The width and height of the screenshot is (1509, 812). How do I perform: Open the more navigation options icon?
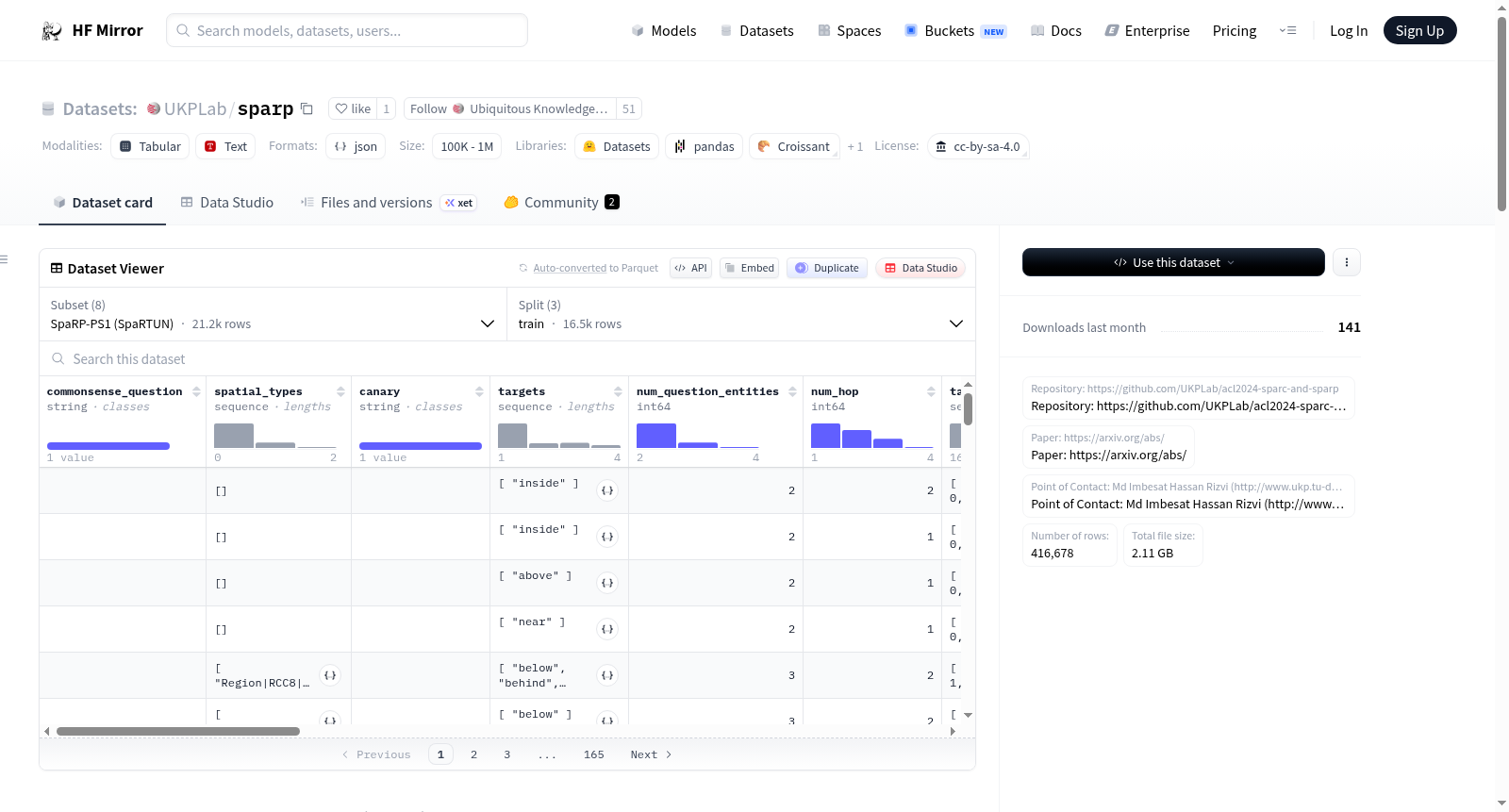pos(1287,31)
